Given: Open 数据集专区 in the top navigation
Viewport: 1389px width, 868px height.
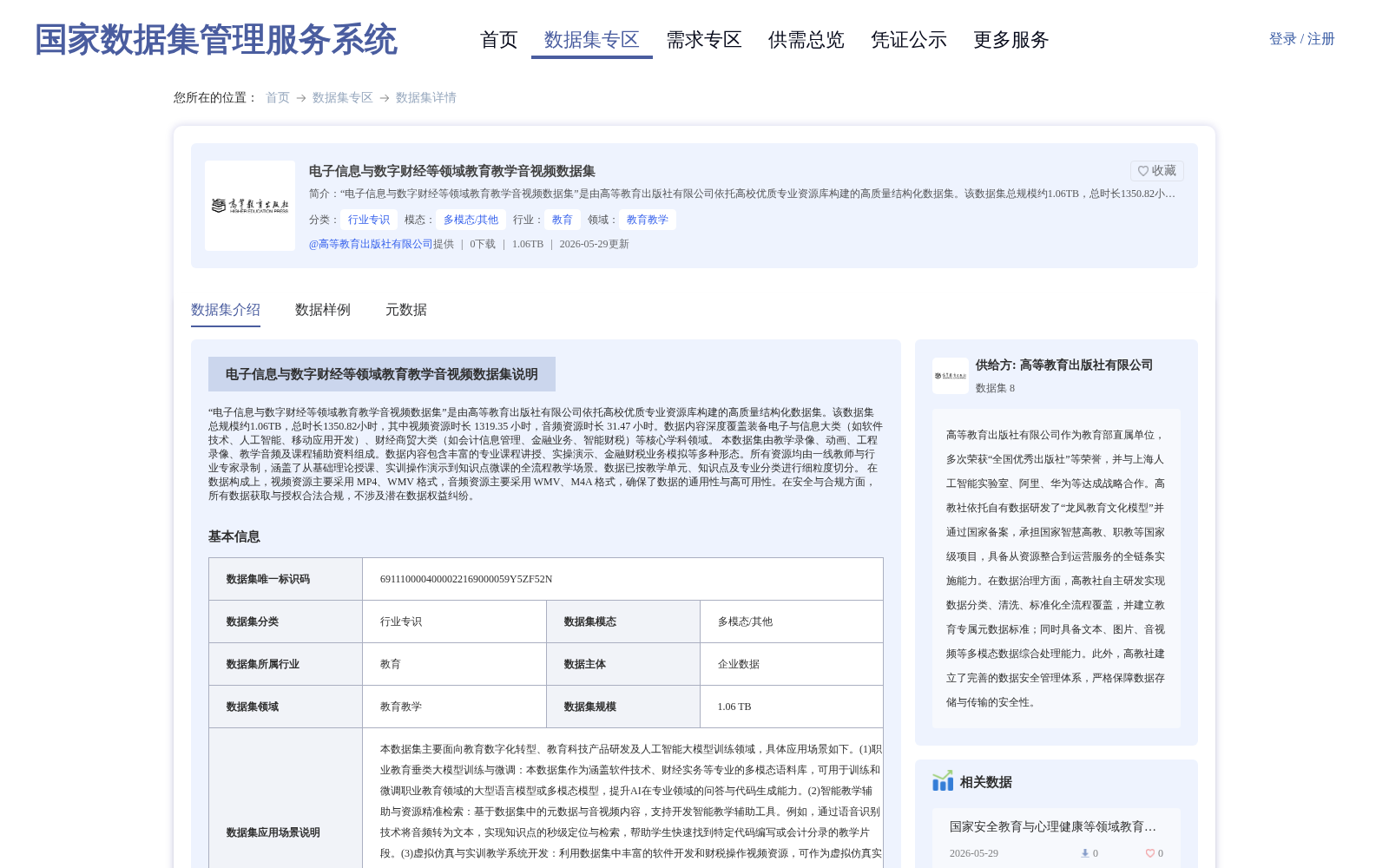Looking at the screenshot, I should [x=592, y=40].
